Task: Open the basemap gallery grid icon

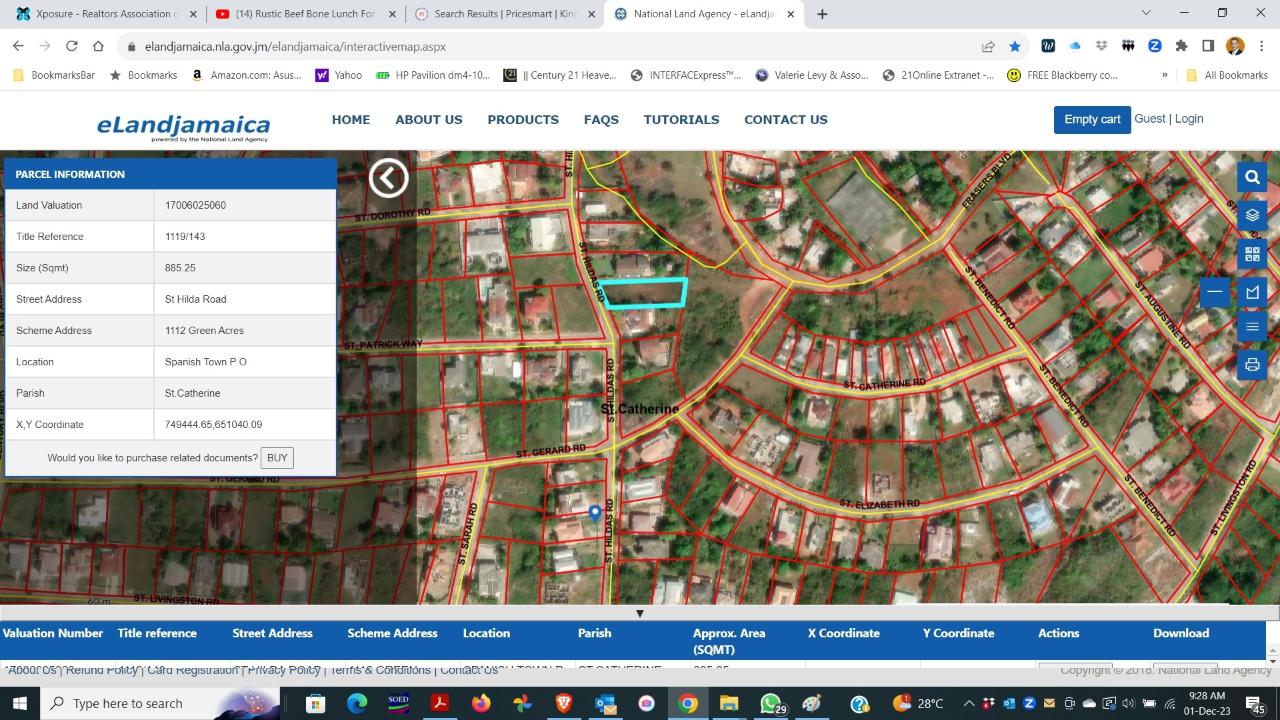Action: (x=1252, y=254)
